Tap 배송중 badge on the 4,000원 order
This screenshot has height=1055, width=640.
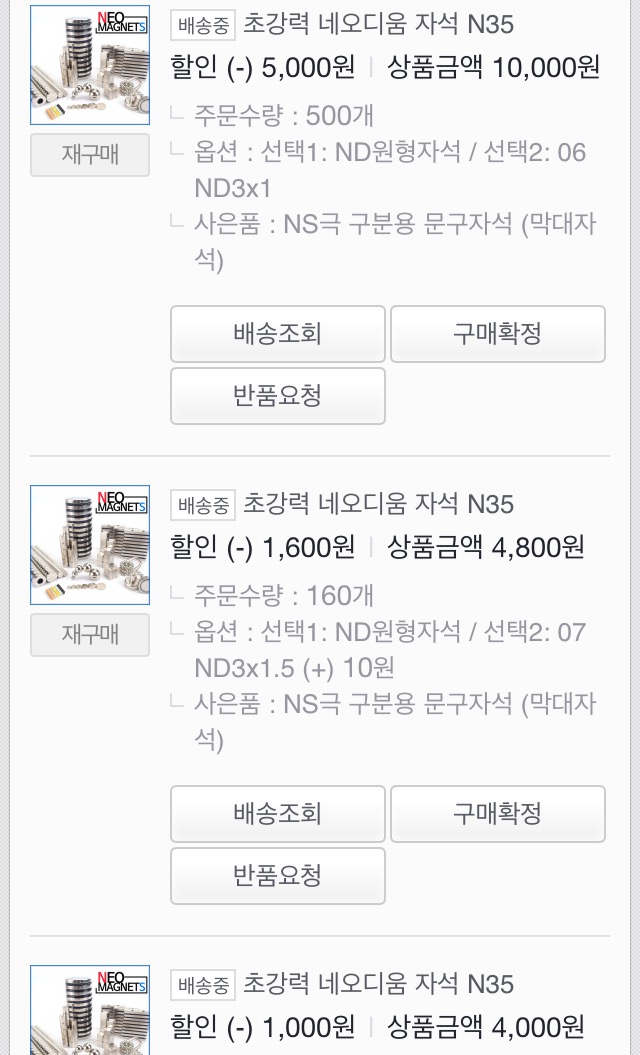(x=203, y=985)
